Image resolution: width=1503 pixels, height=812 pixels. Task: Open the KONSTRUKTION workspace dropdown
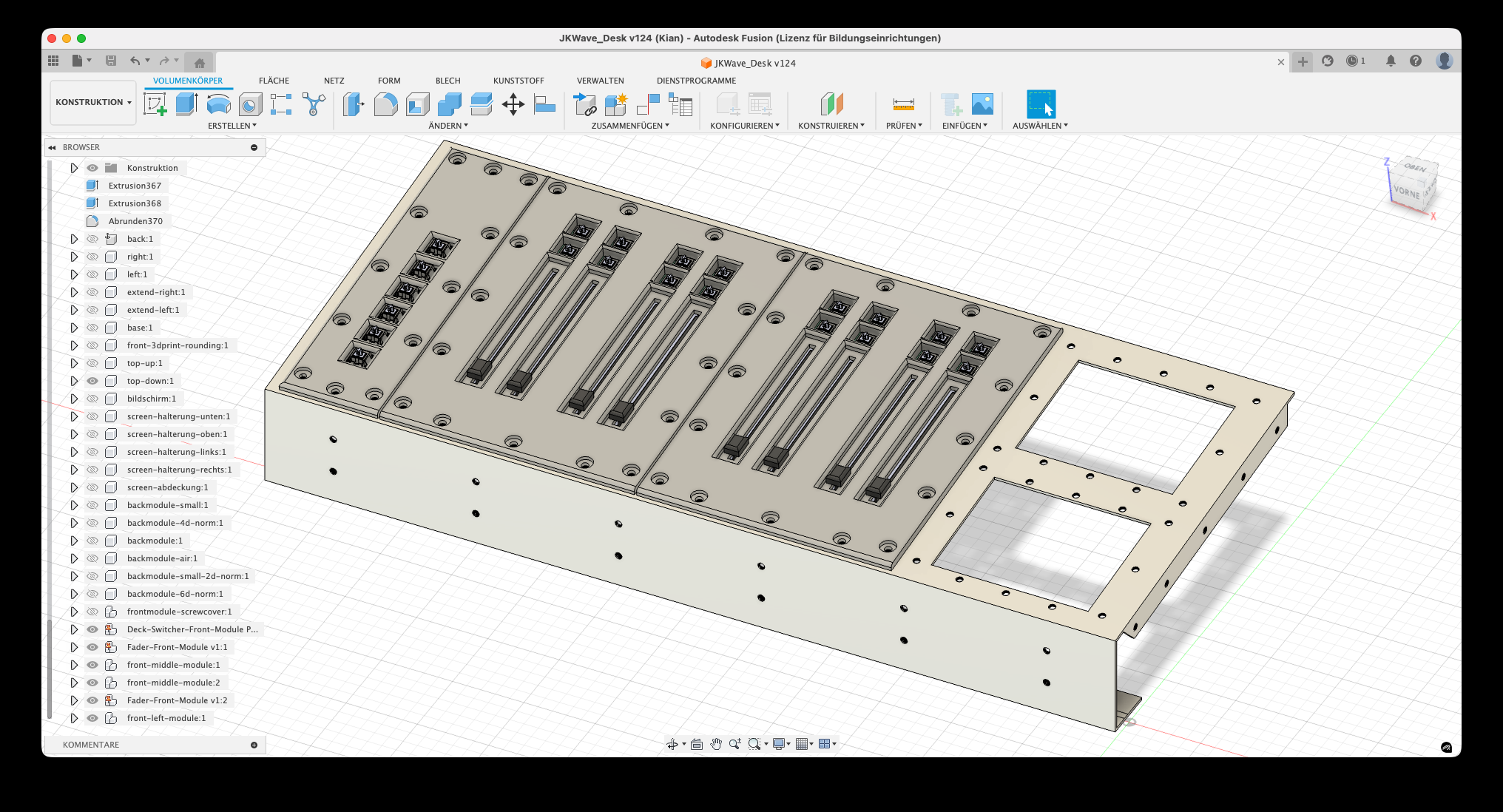(93, 102)
